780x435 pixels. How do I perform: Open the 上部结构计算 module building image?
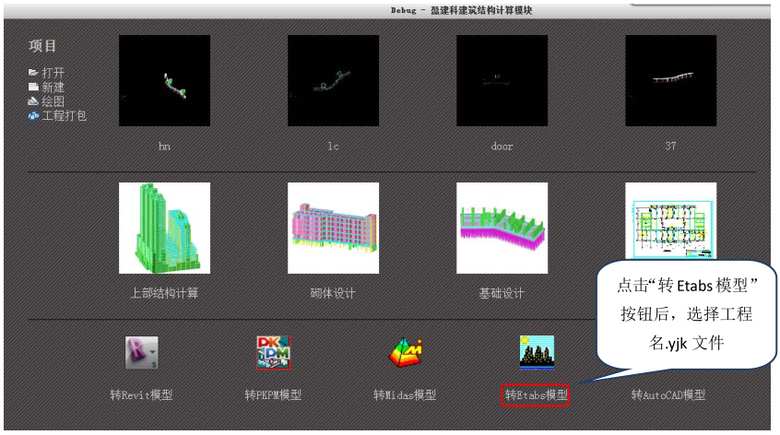pyautogui.click(x=164, y=228)
